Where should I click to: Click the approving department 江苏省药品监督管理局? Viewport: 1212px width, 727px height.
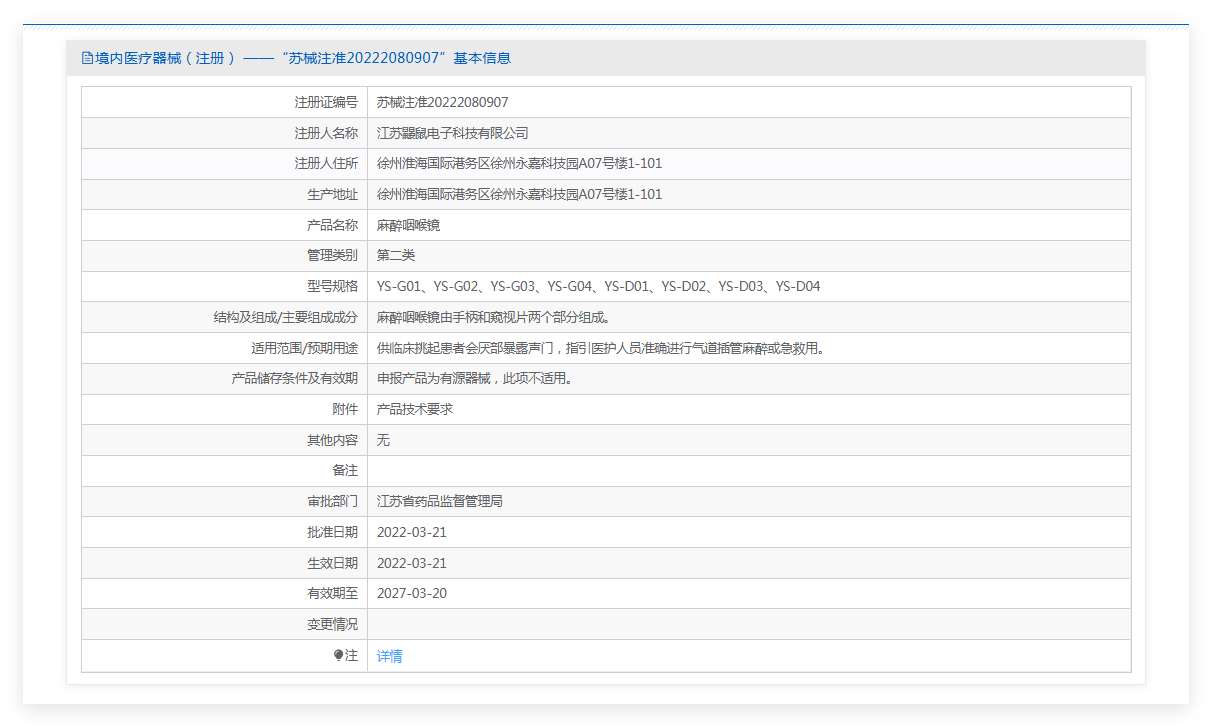(439, 501)
